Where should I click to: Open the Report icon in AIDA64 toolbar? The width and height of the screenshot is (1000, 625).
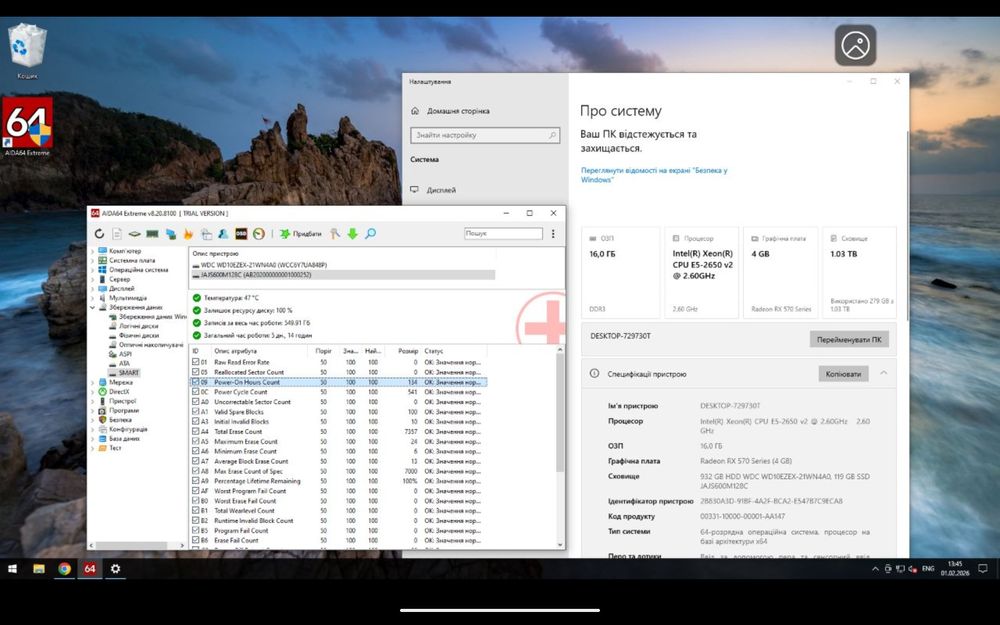(x=117, y=234)
